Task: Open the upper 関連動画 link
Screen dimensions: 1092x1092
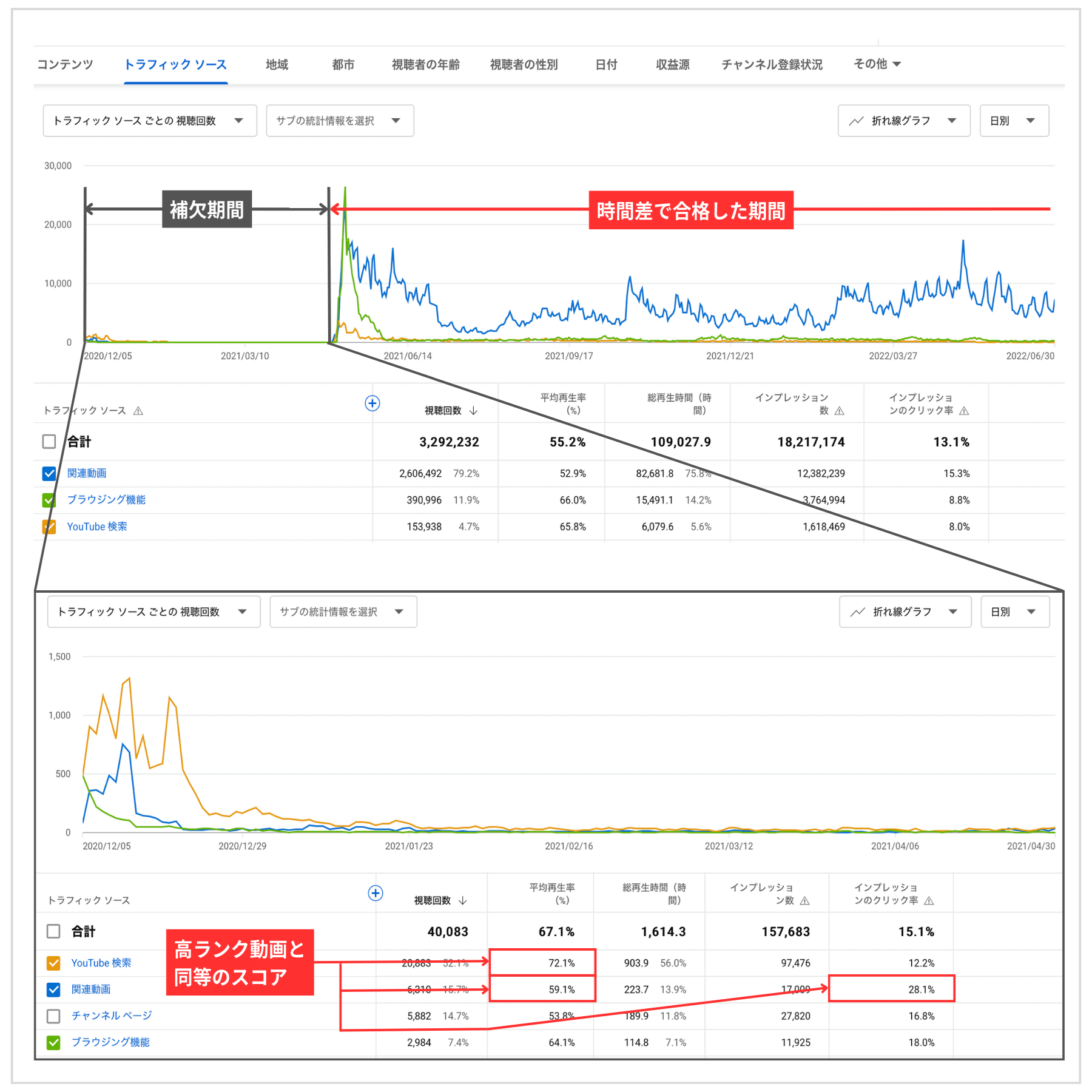Action: tap(87, 473)
